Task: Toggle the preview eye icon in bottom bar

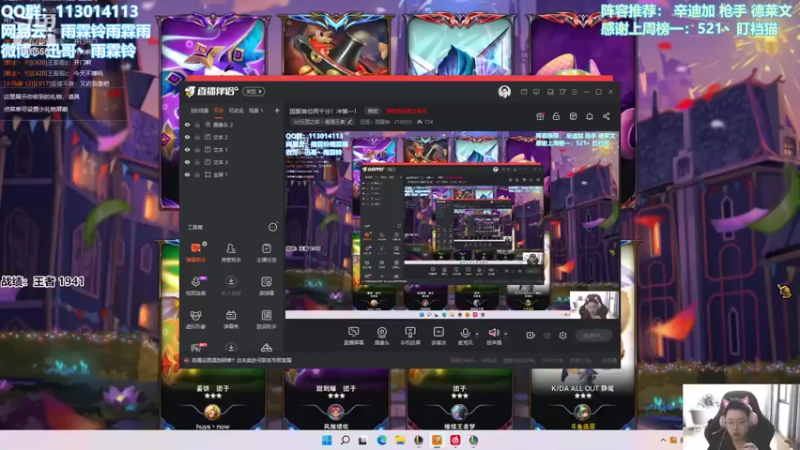Action: coord(547,335)
